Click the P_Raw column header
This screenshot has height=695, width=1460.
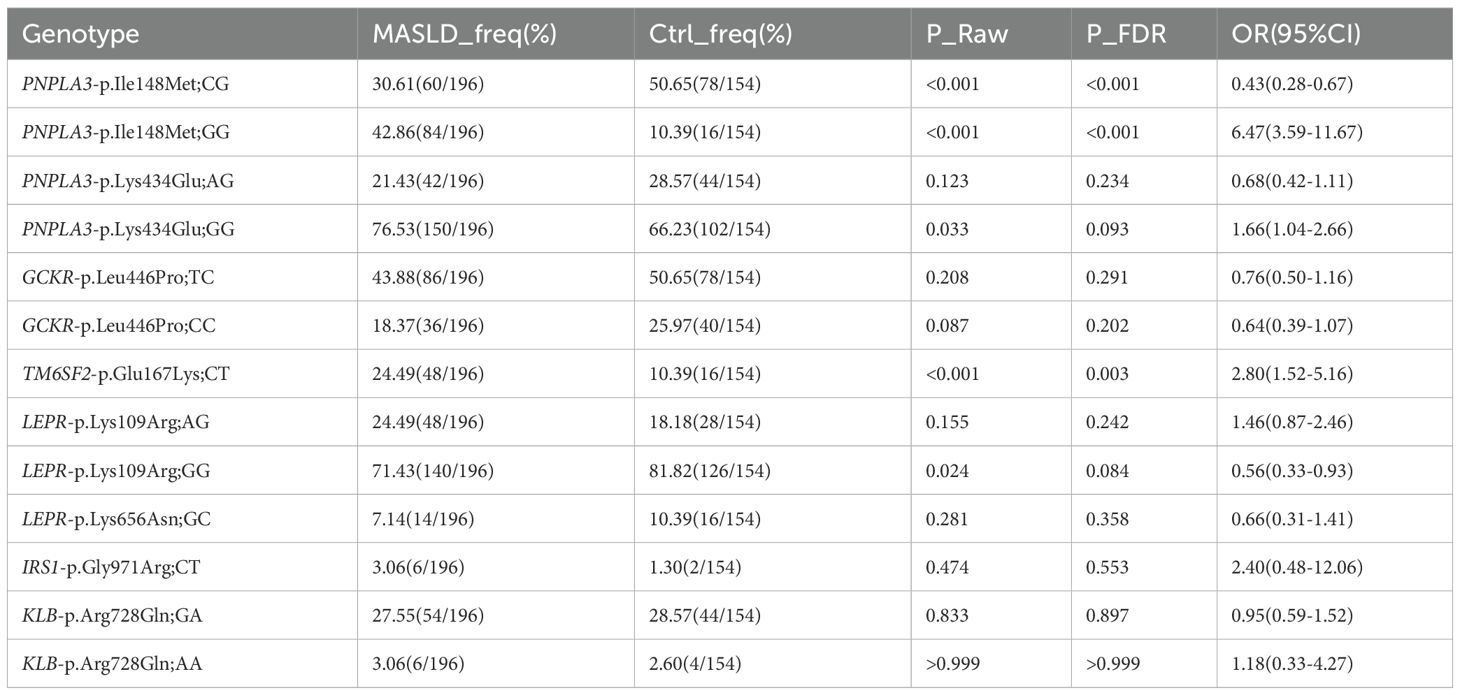pos(959,35)
